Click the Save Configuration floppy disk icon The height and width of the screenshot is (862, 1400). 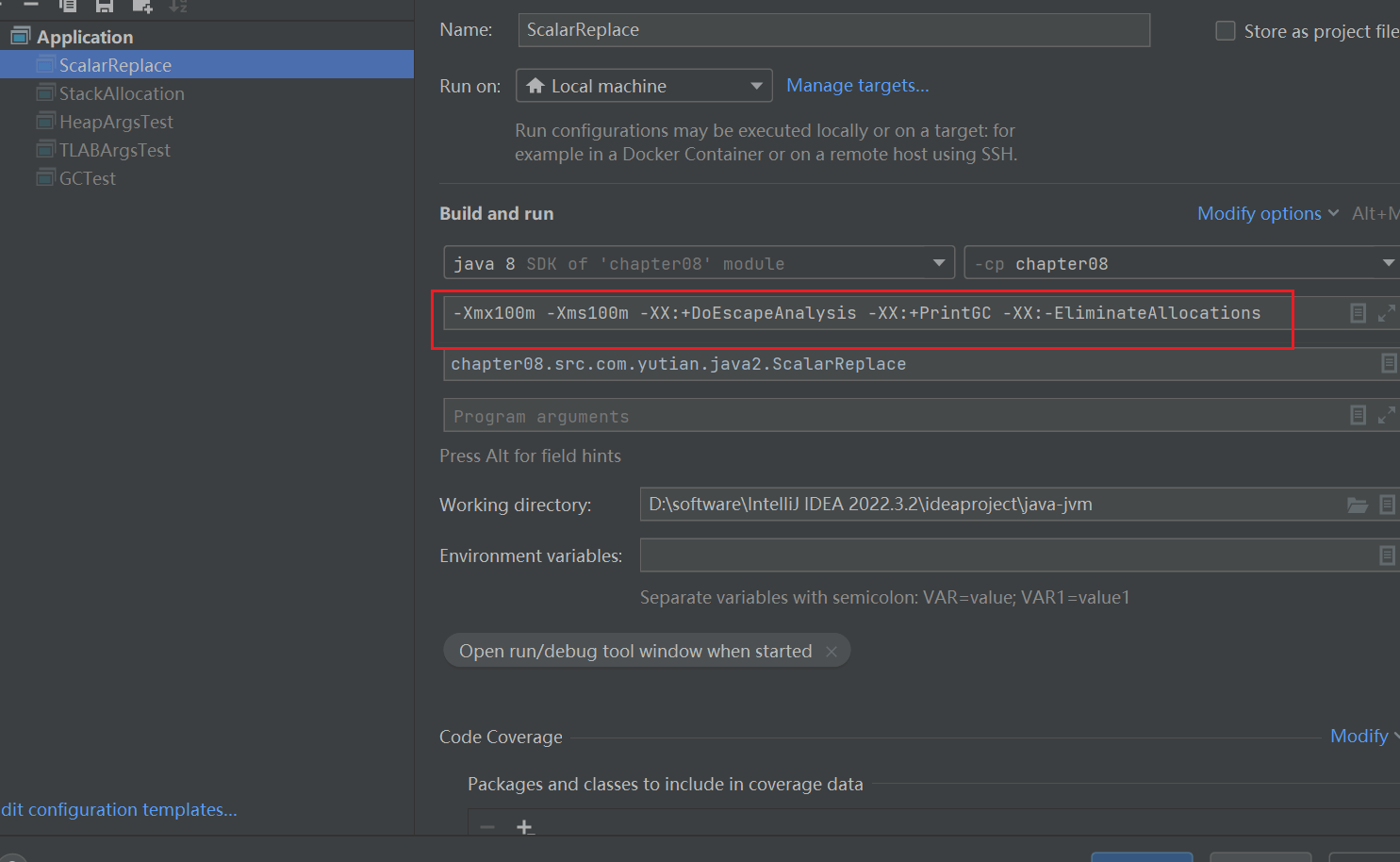[105, 6]
